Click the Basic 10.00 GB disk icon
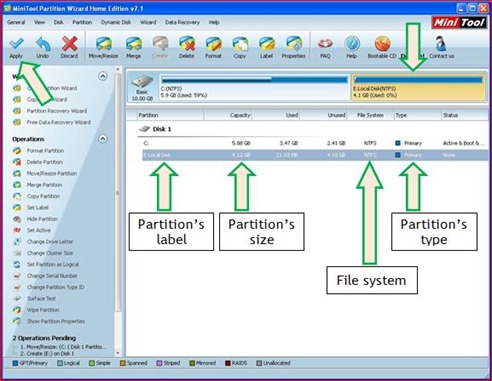This screenshot has width=492, height=381. coord(142,87)
